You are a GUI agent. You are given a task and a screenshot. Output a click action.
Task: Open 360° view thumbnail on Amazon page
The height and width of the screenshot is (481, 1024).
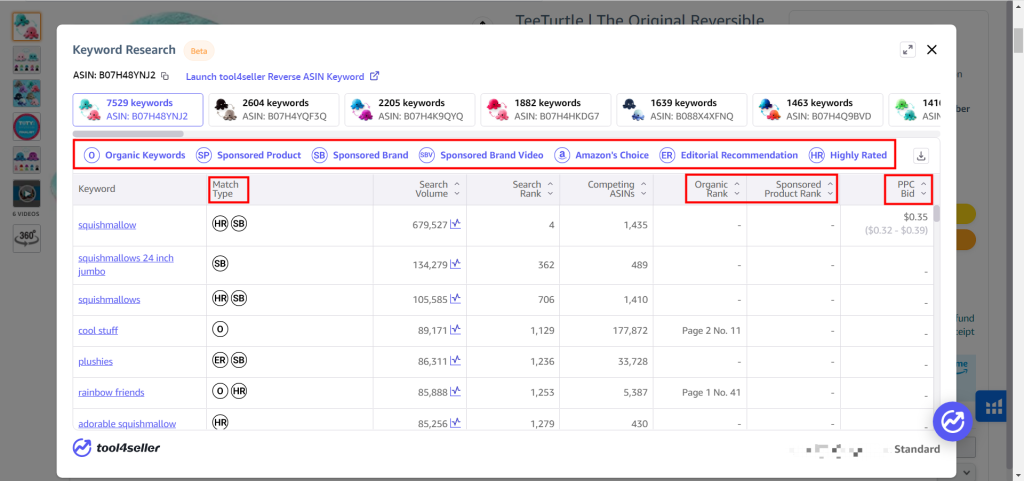point(27,238)
